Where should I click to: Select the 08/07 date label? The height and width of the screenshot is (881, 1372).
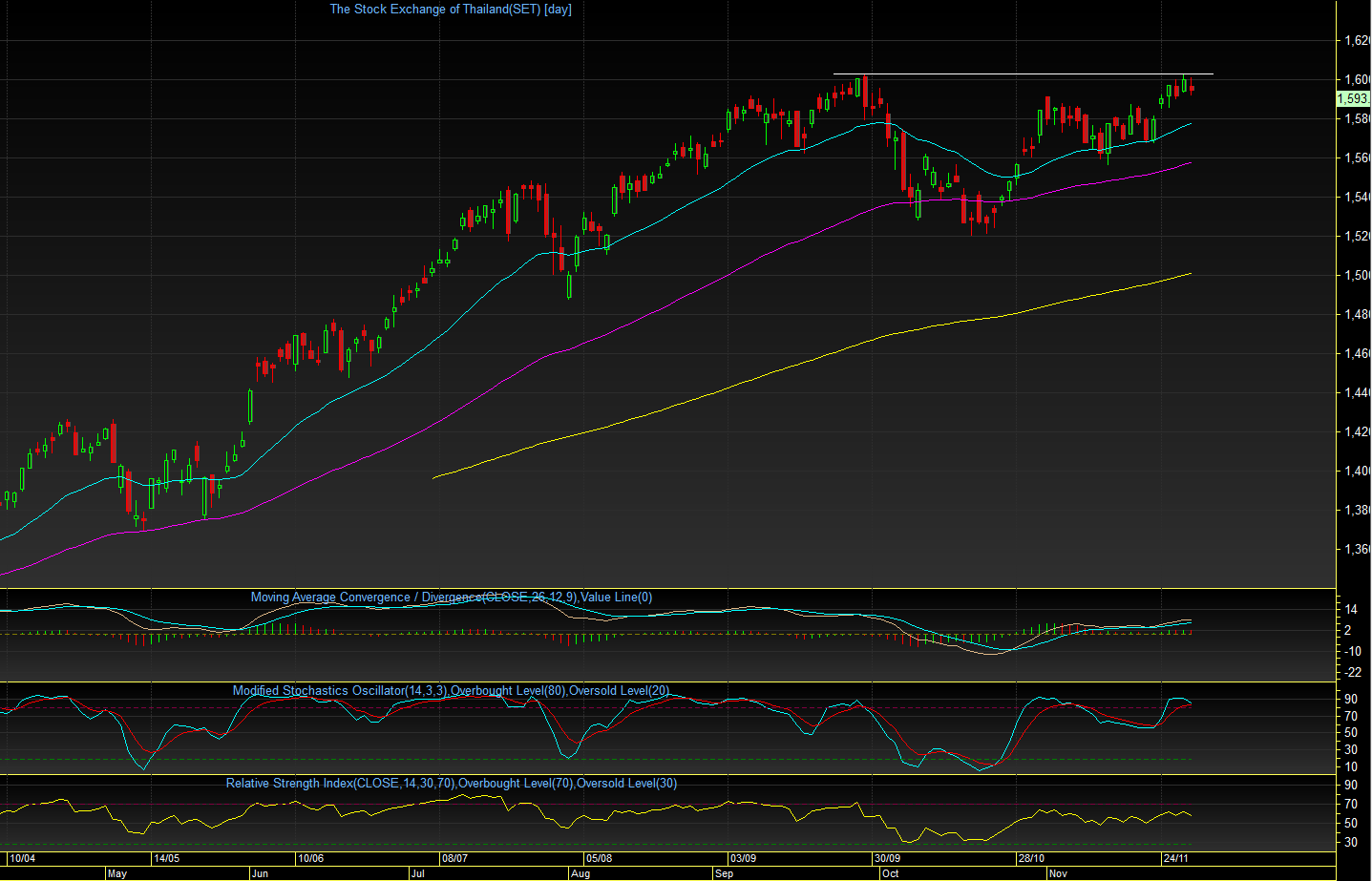pyautogui.click(x=454, y=858)
